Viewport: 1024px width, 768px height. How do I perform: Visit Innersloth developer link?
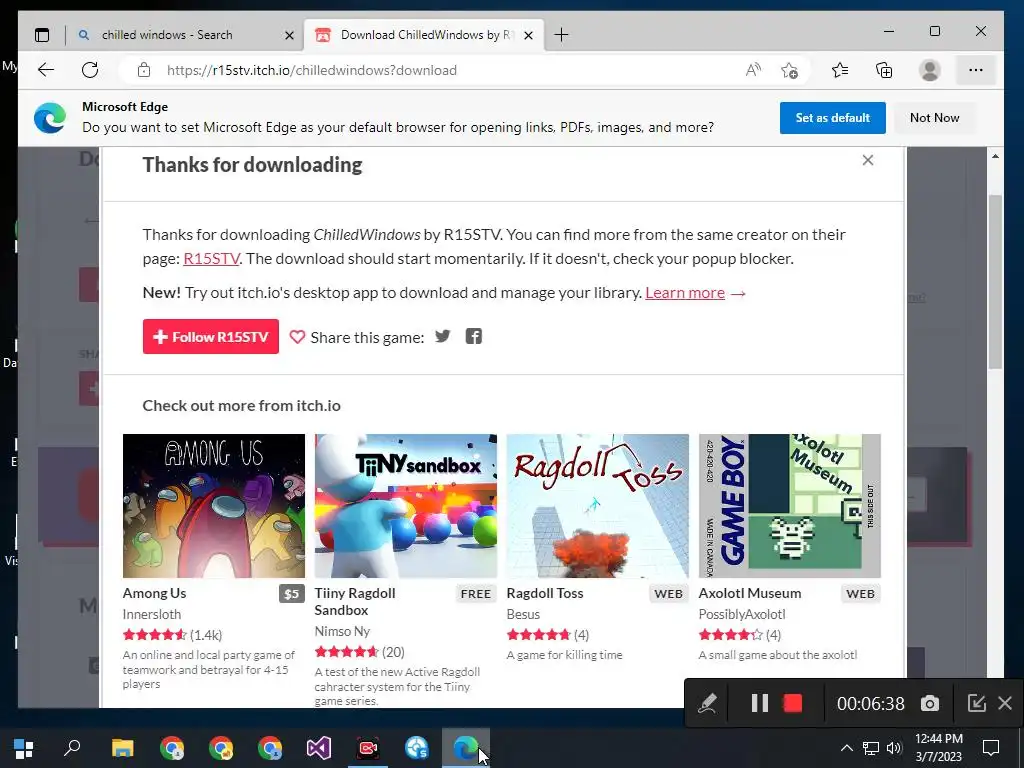(152, 614)
